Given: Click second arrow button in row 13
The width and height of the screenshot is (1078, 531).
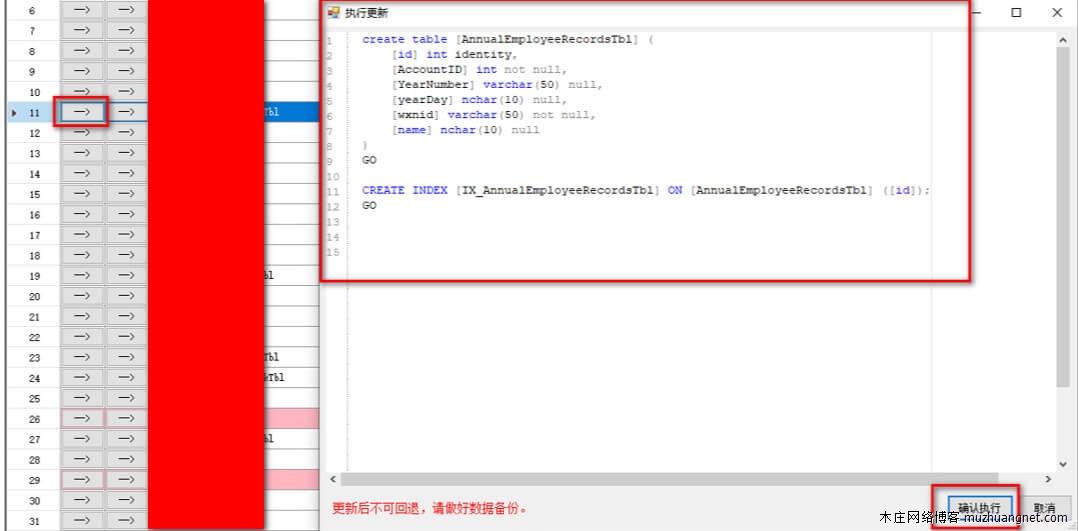Looking at the screenshot, I should click(x=126, y=153).
